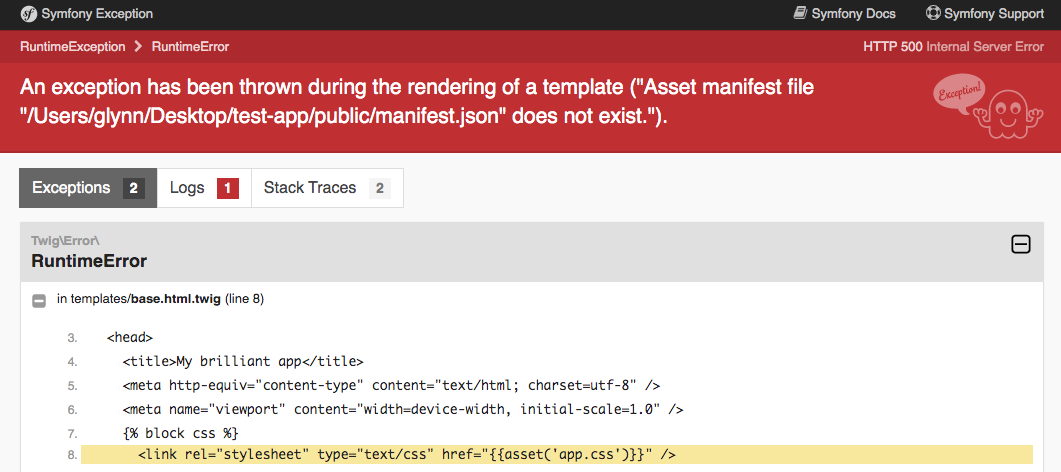
Task: Collapse the RuntimeError exception block
Action: 1020,244
